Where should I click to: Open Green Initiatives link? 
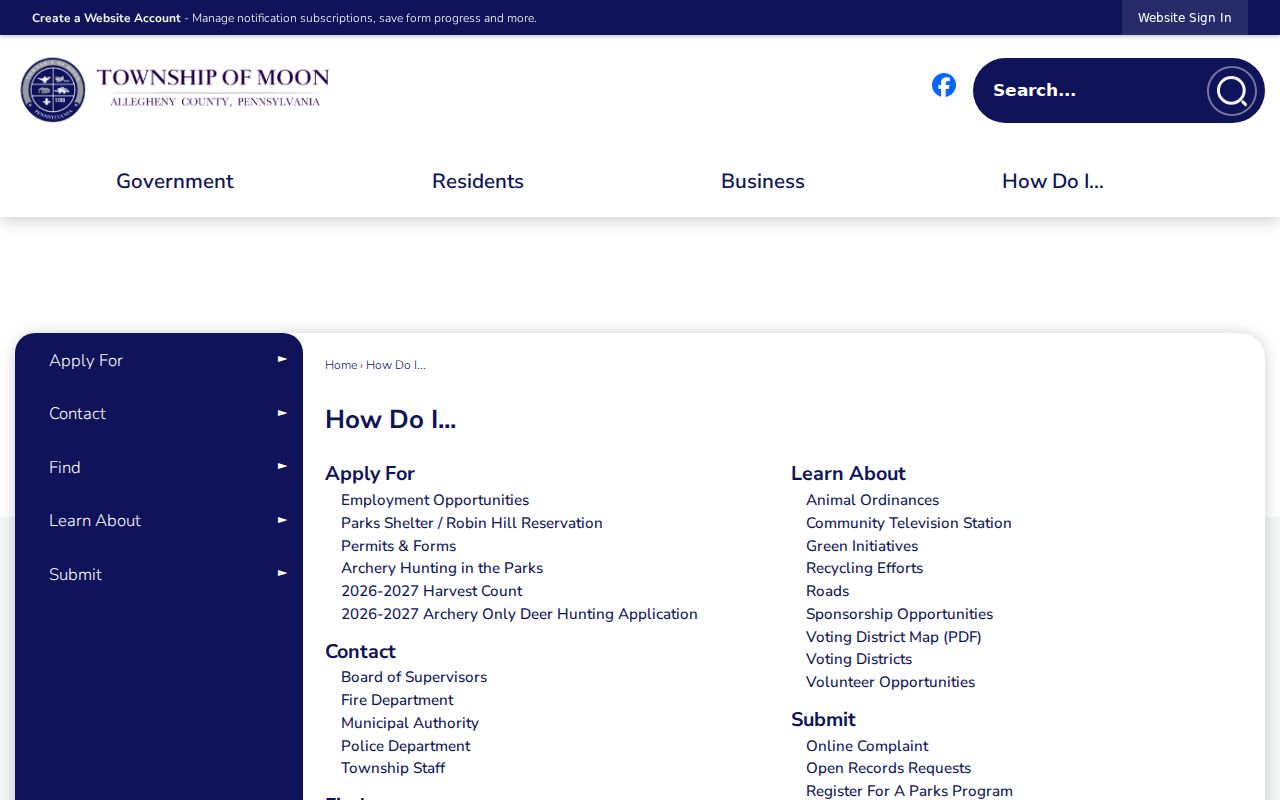pos(862,546)
